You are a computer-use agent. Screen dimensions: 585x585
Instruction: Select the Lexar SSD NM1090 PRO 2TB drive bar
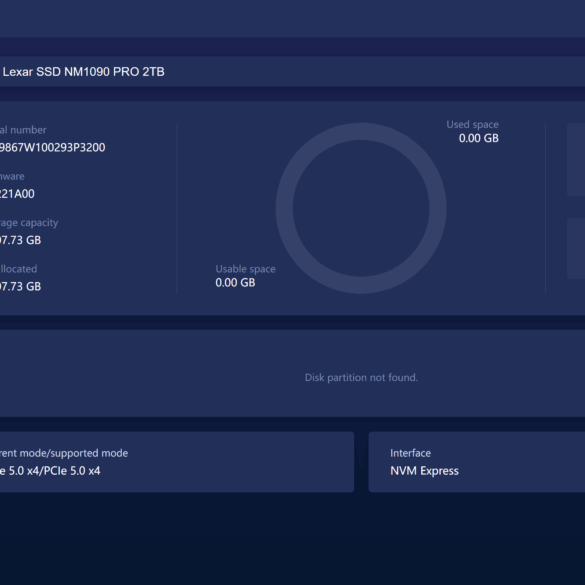pos(292,72)
